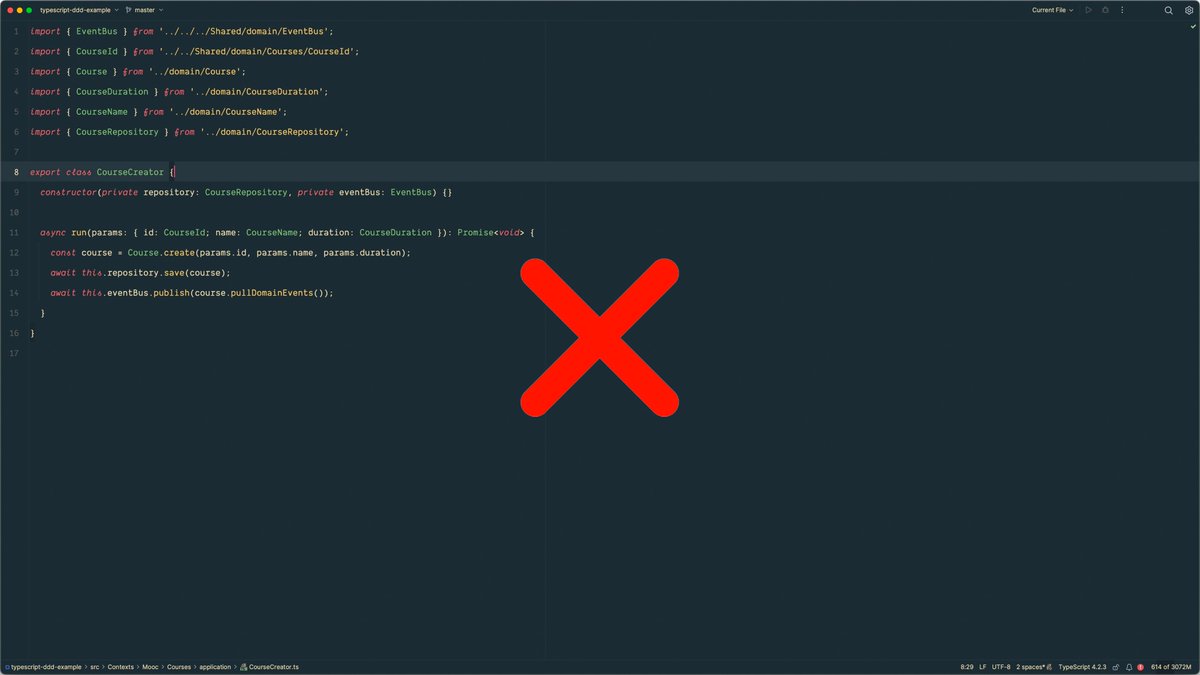
Task: Click the Courses breadcrumb
Action: coord(179,666)
